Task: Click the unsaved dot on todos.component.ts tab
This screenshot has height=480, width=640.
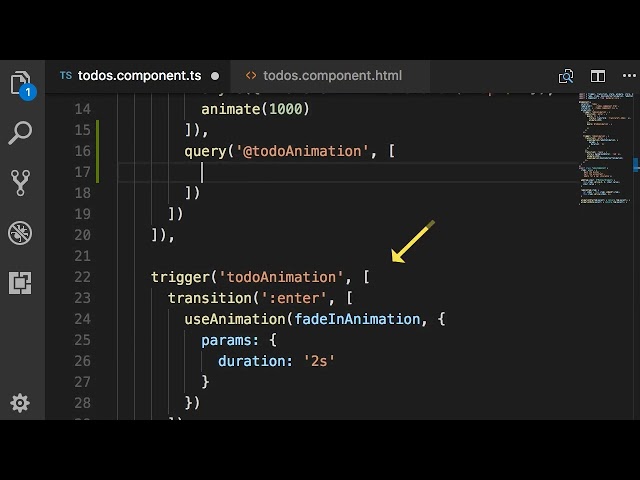Action: pyautogui.click(x=215, y=76)
